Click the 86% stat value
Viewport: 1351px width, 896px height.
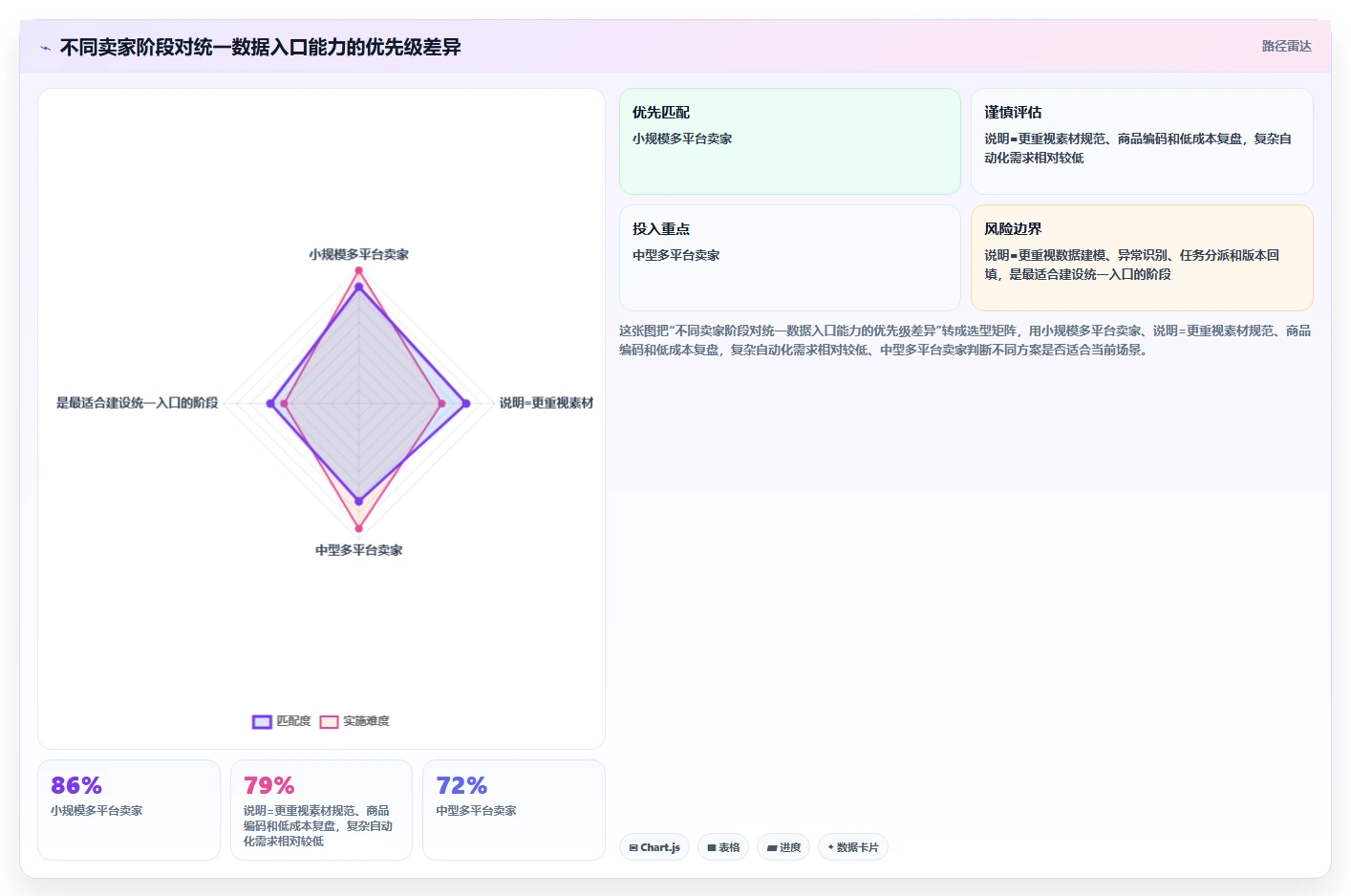(76, 785)
